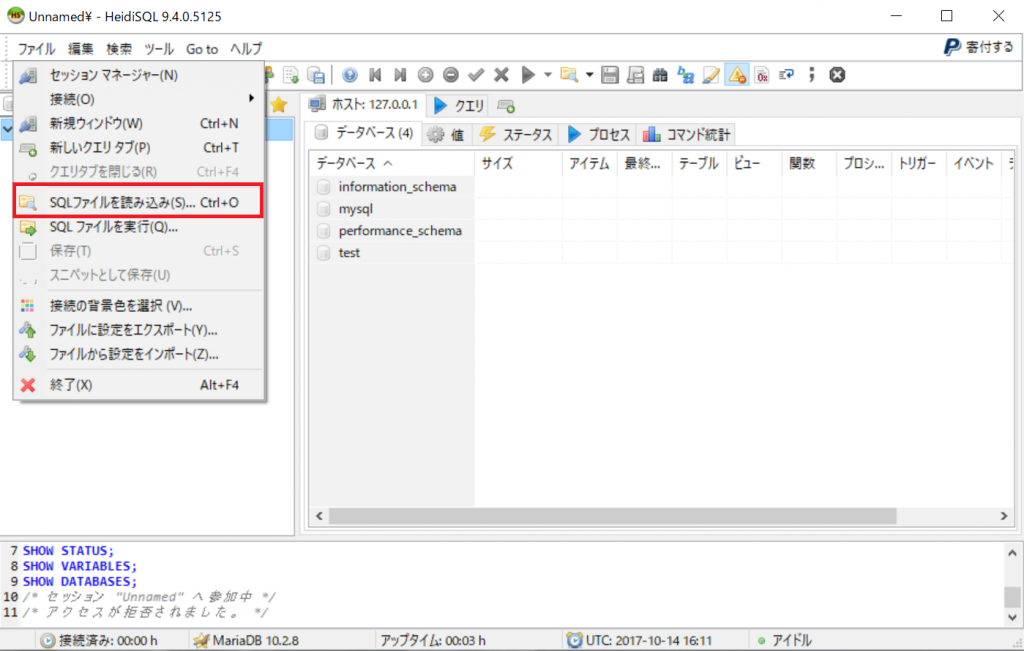
Task: Sort by テーブル column header
Action: (699, 163)
